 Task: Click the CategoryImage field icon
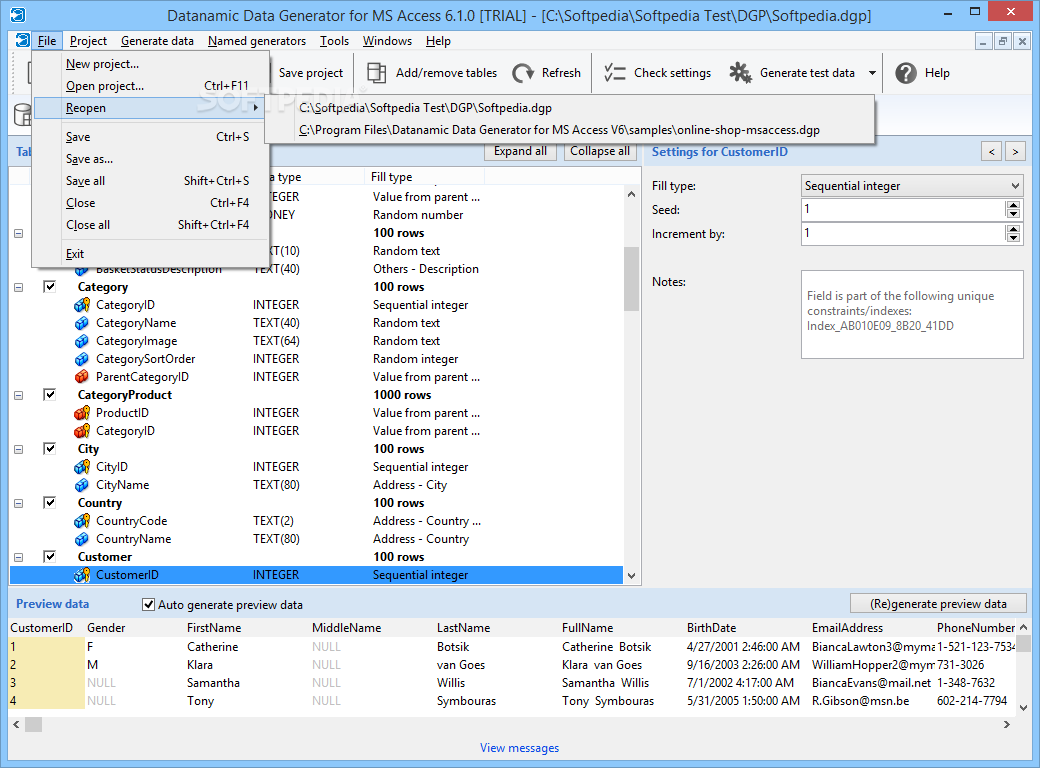pyautogui.click(x=82, y=341)
